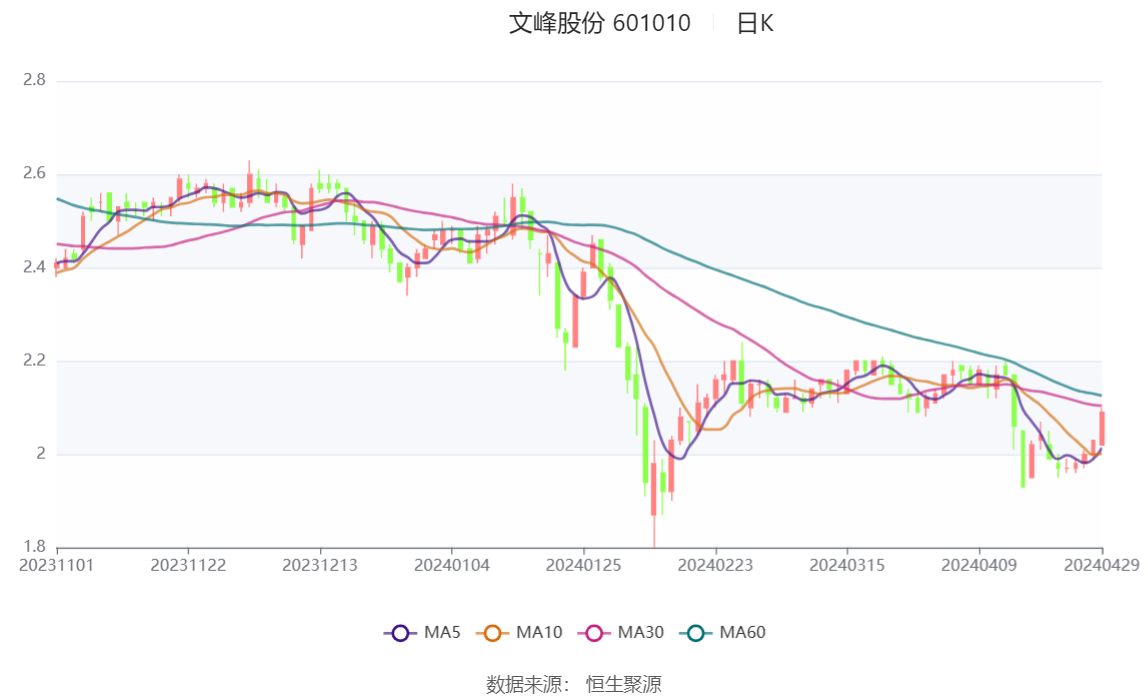The width and height of the screenshot is (1148, 699).
Task: Select the 20231122 date axis label
Action: (x=188, y=565)
